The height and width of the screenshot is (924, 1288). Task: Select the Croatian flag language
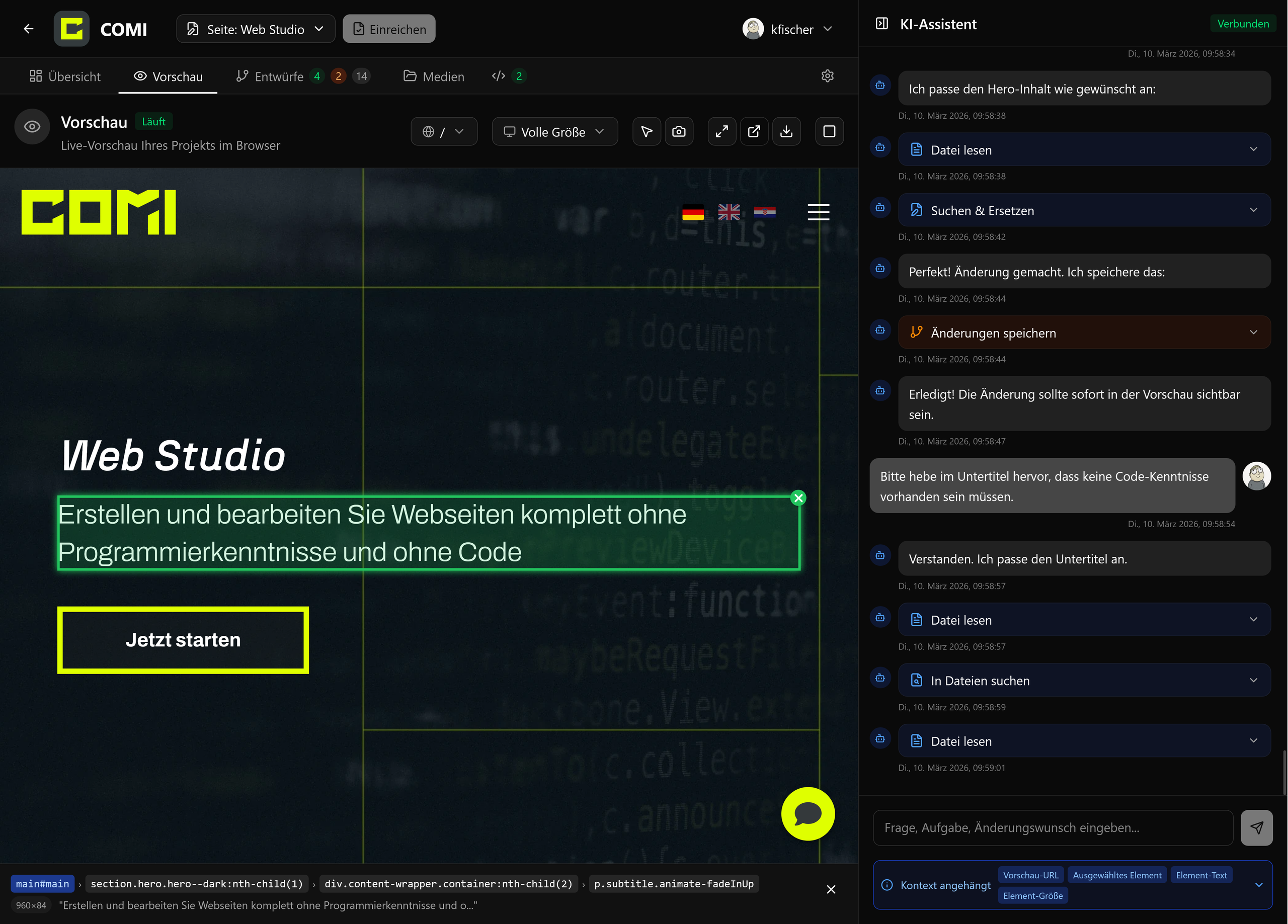tap(764, 212)
